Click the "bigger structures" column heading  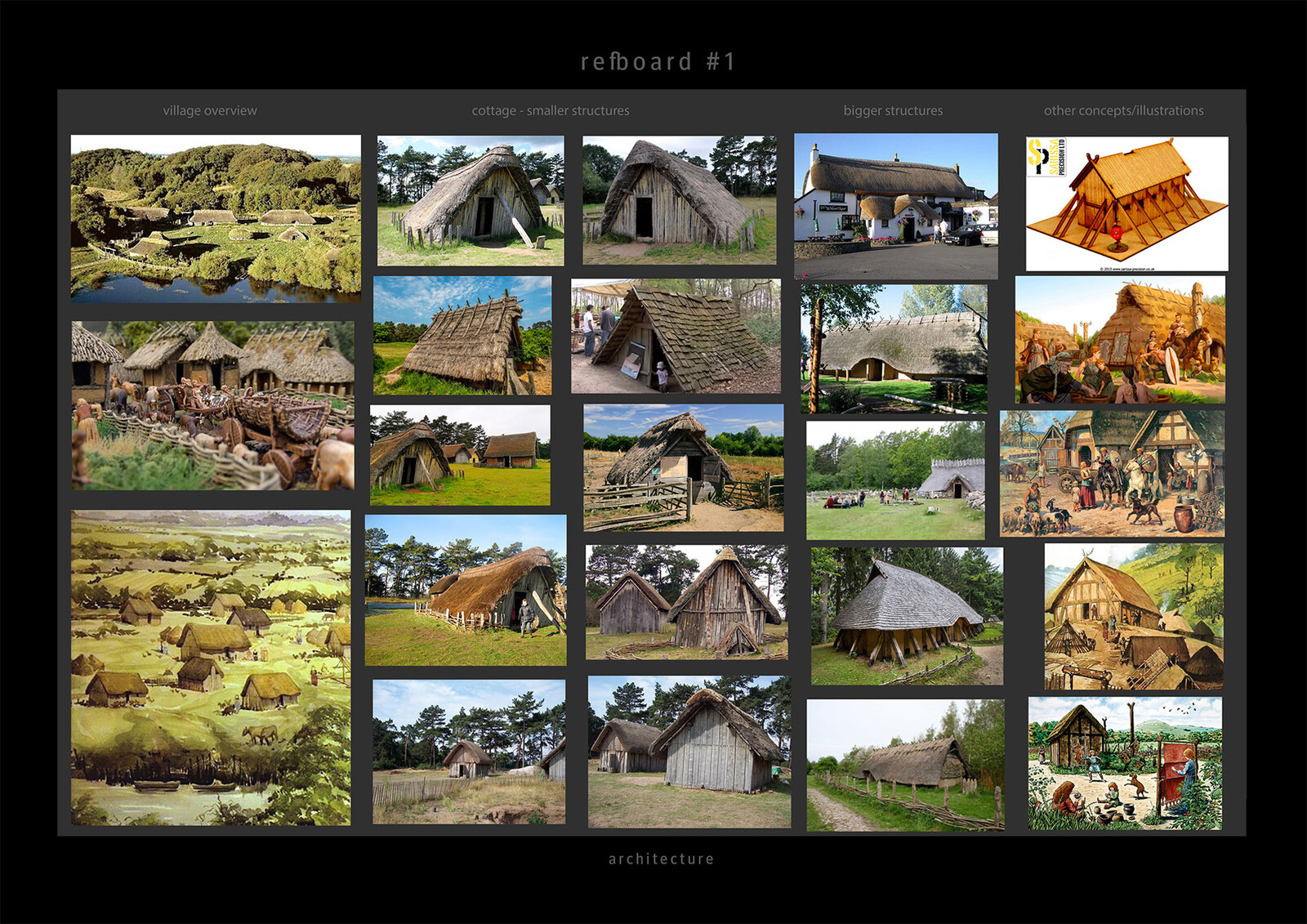coord(893,110)
